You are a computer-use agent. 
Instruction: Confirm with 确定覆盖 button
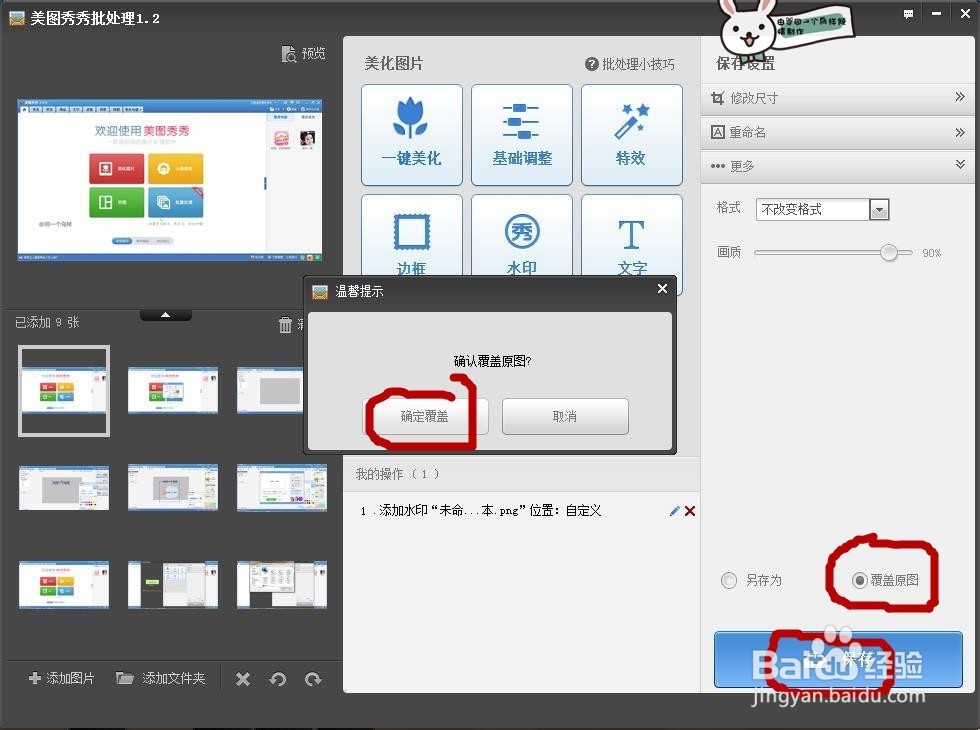tap(424, 416)
